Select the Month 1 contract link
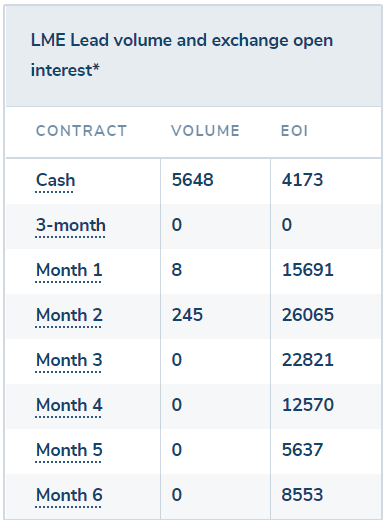The image size is (387, 520). click(x=69, y=270)
